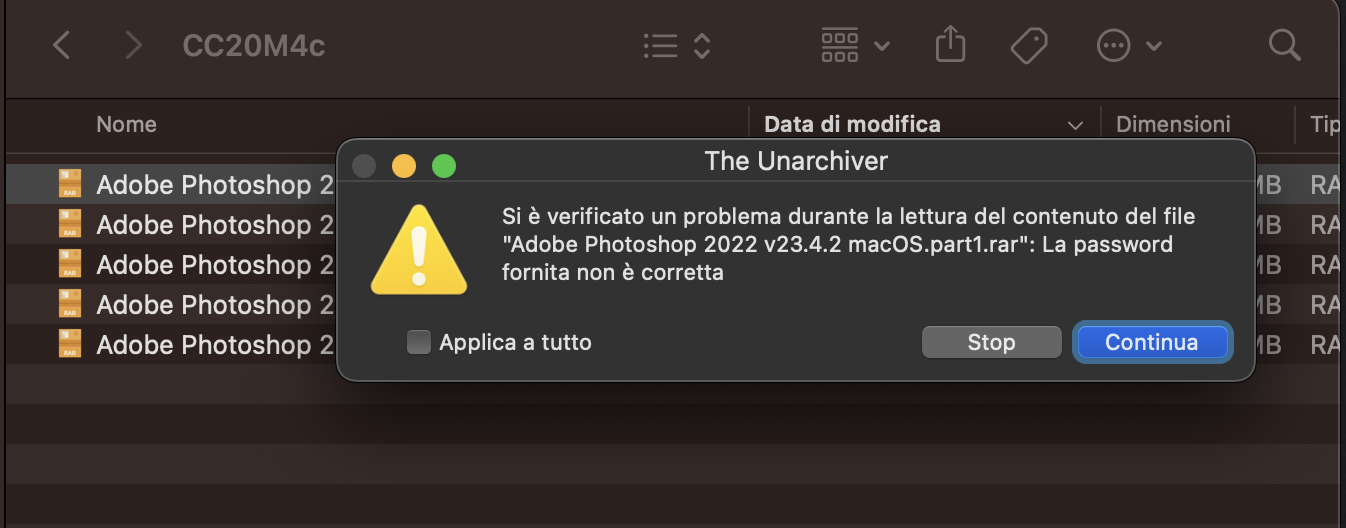Screen dimensions: 1346x528
Task: Click the green zoom dot of The Unarchiver
Action: 443,165
